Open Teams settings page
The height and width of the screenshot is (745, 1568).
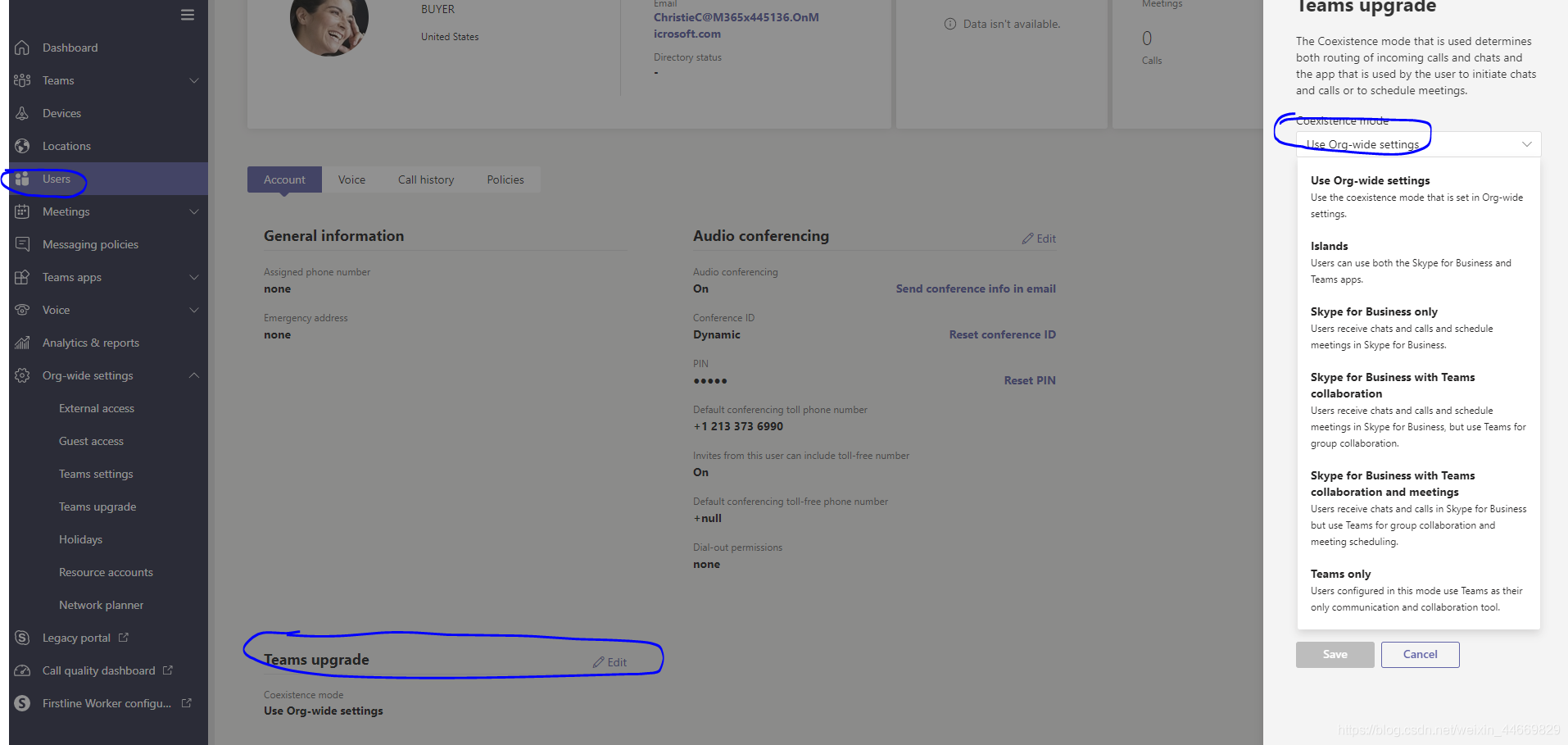tap(96, 474)
